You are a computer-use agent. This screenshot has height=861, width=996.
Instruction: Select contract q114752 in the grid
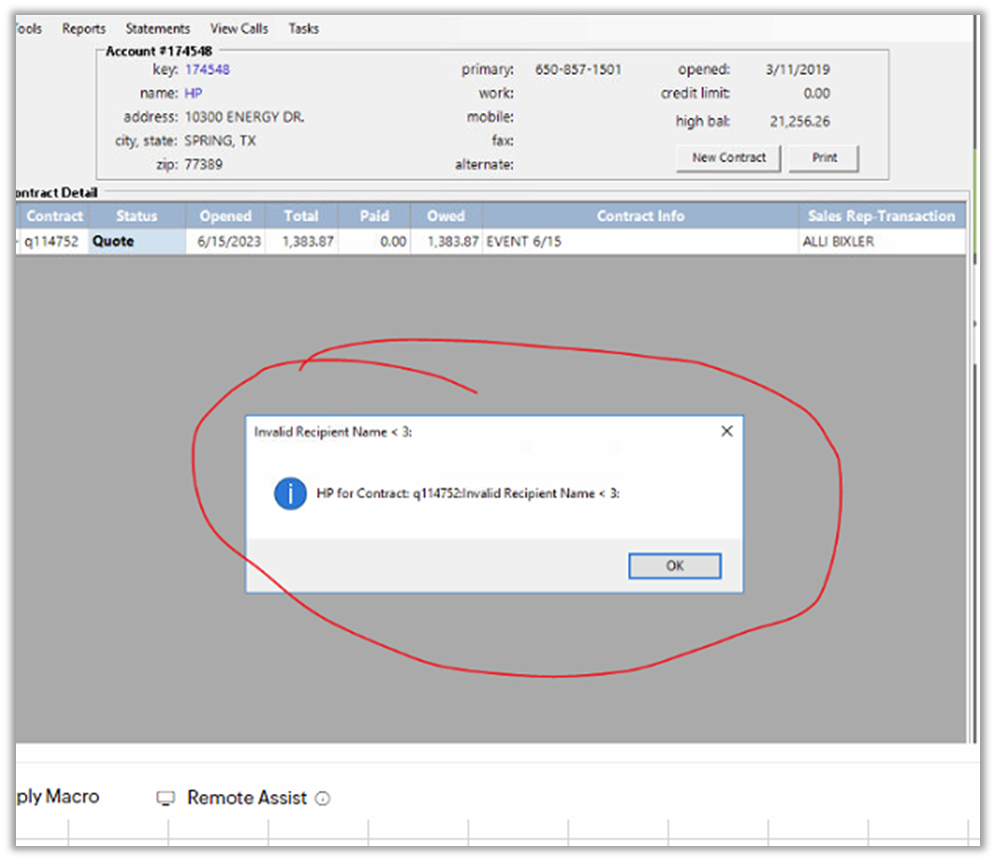51,241
